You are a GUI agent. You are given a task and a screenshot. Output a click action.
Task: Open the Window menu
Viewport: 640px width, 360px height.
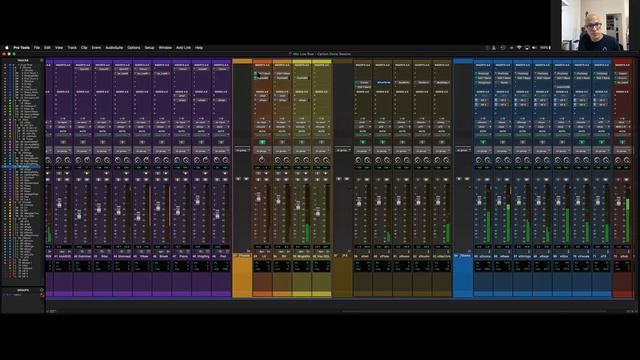click(x=165, y=48)
